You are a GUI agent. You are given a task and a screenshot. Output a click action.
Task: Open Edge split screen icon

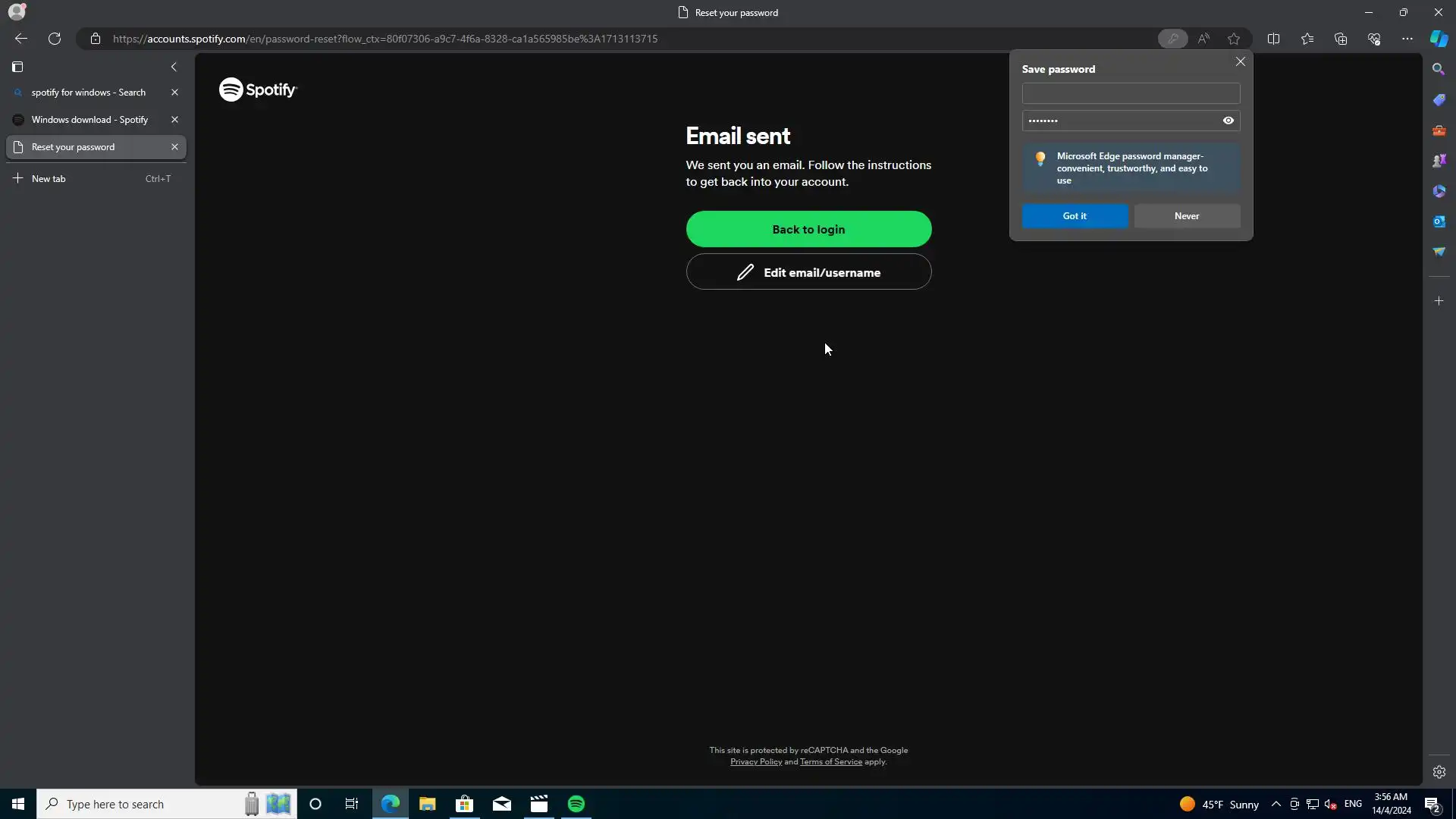1273,39
